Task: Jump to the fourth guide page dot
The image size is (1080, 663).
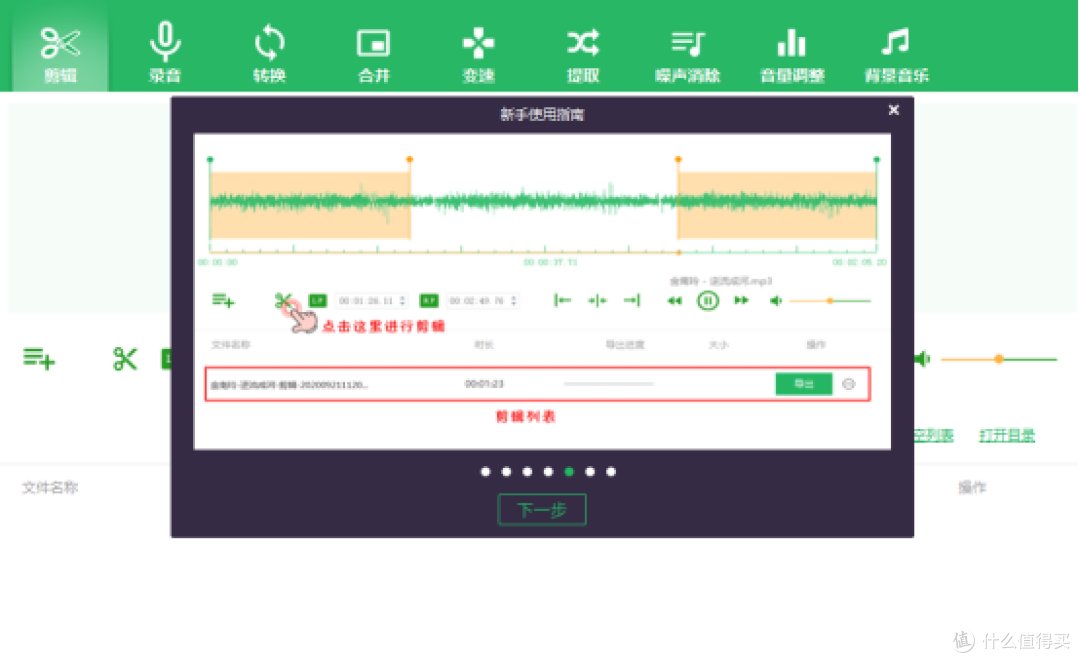Action: (x=548, y=472)
